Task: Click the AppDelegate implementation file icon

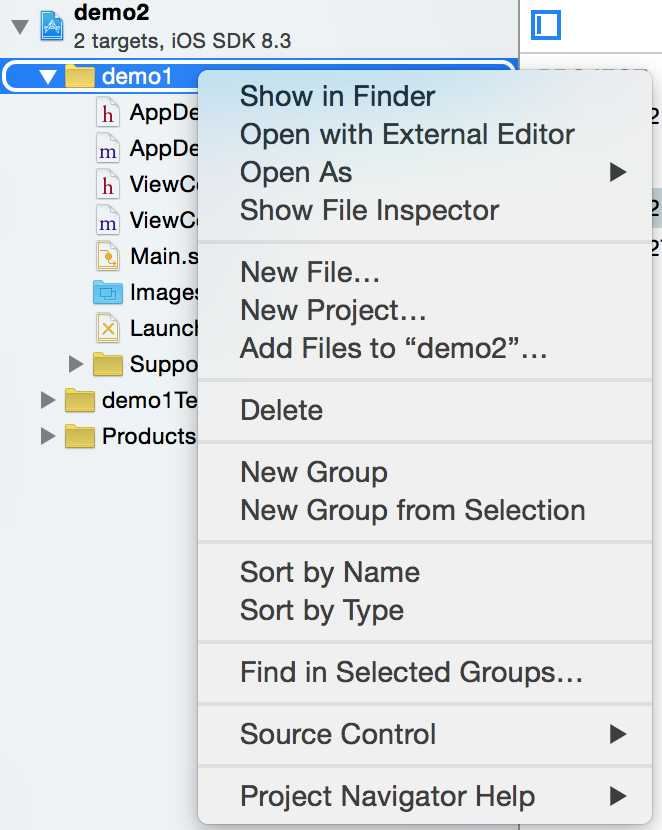Action: point(107,148)
